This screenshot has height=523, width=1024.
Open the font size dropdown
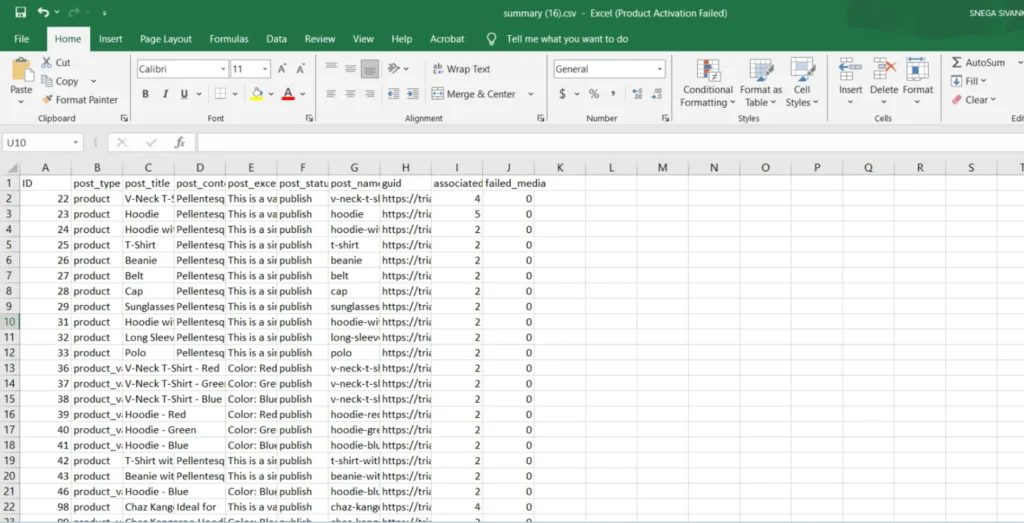pos(263,69)
